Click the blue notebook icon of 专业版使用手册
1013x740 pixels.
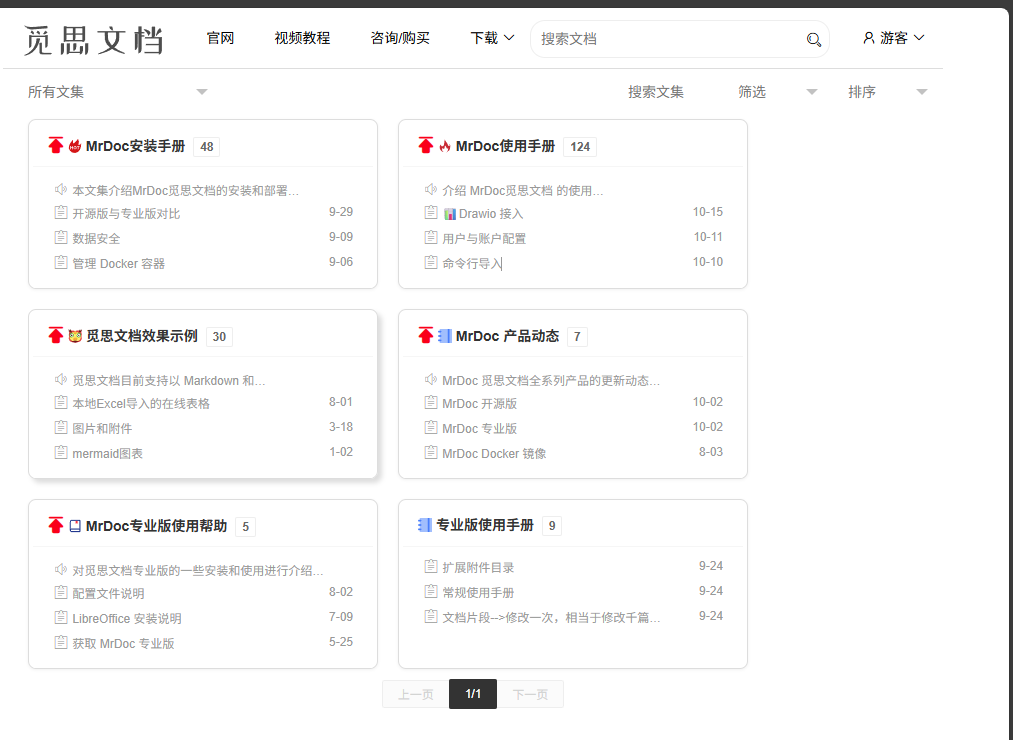[x=424, y=525]
